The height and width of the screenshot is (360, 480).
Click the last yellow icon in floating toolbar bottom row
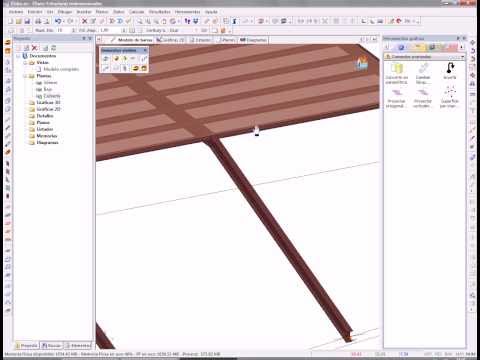[x=144, y=68]
